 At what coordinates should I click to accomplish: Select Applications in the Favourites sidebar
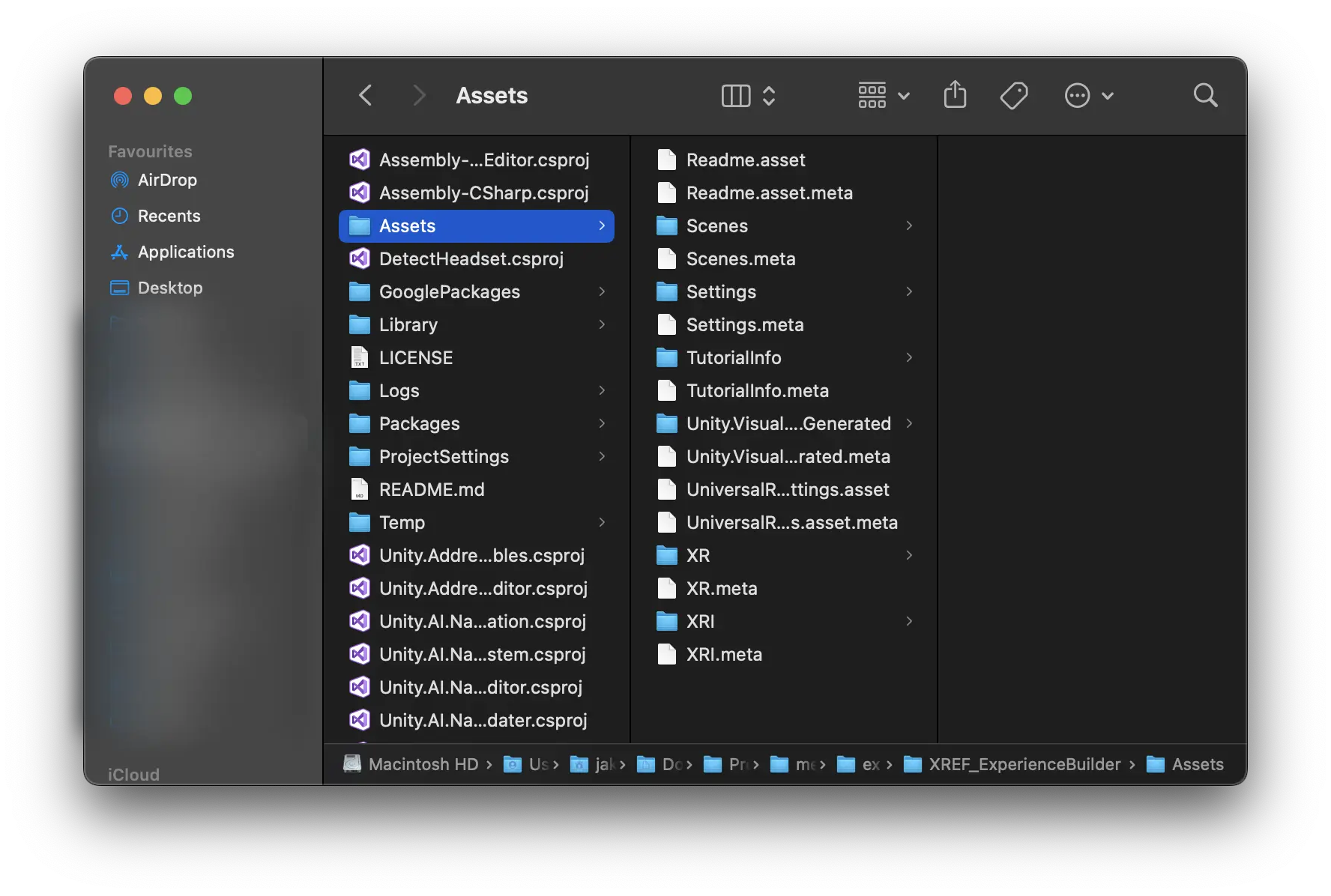(x=185, y=252)
